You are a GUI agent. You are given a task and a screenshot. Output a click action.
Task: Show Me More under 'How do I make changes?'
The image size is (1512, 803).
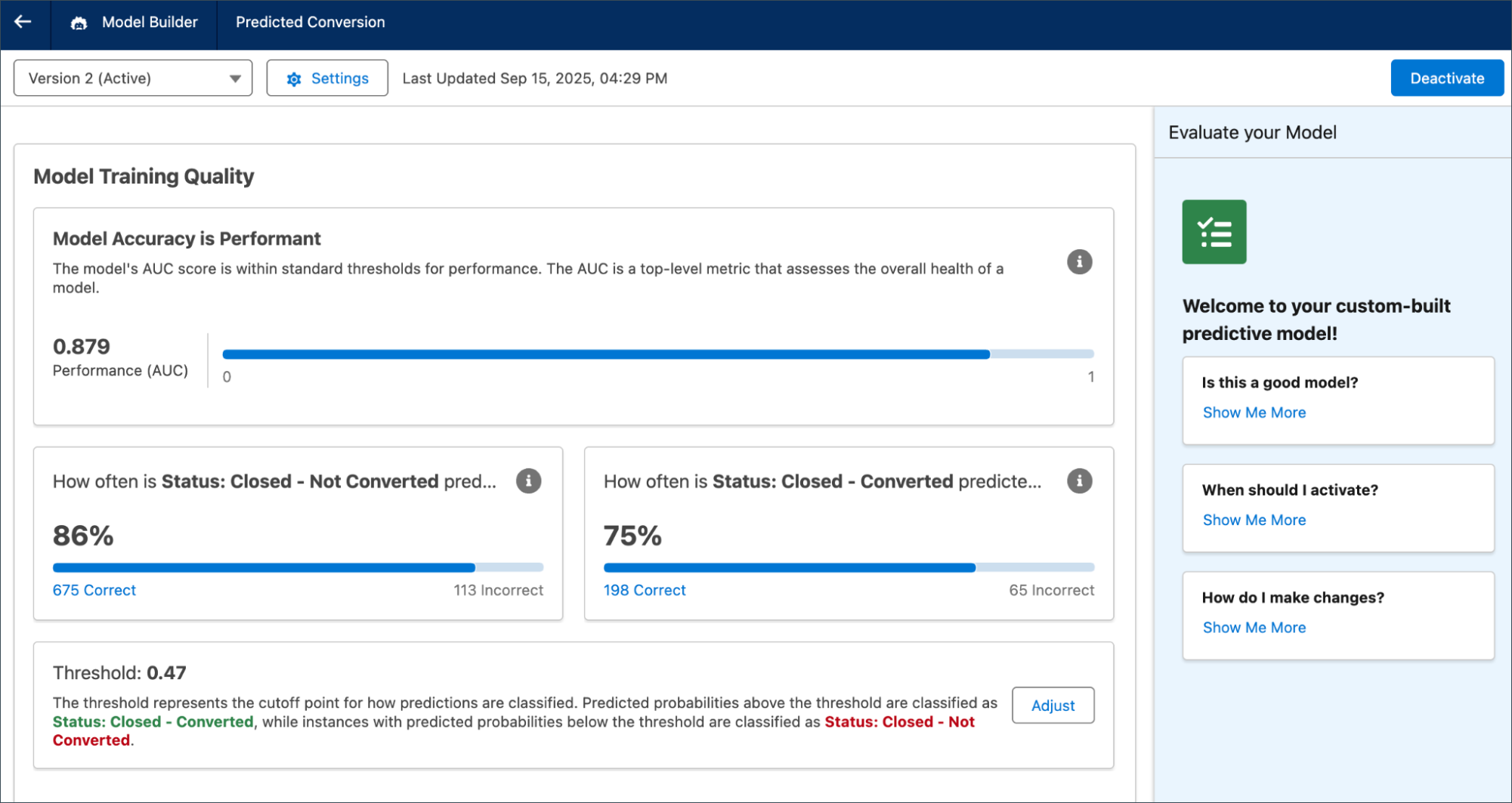pos(1254,627)
